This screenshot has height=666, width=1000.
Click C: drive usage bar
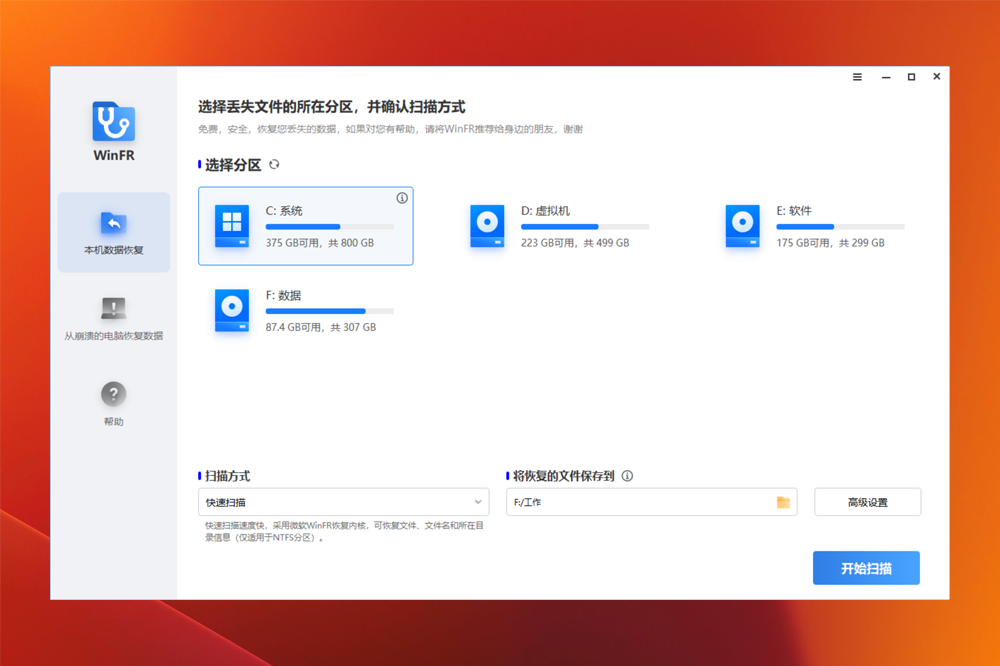330,226
